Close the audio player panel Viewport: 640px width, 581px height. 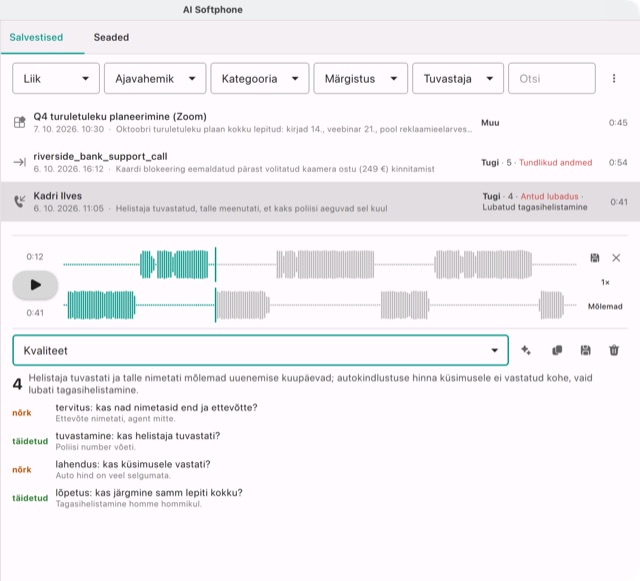616,258
